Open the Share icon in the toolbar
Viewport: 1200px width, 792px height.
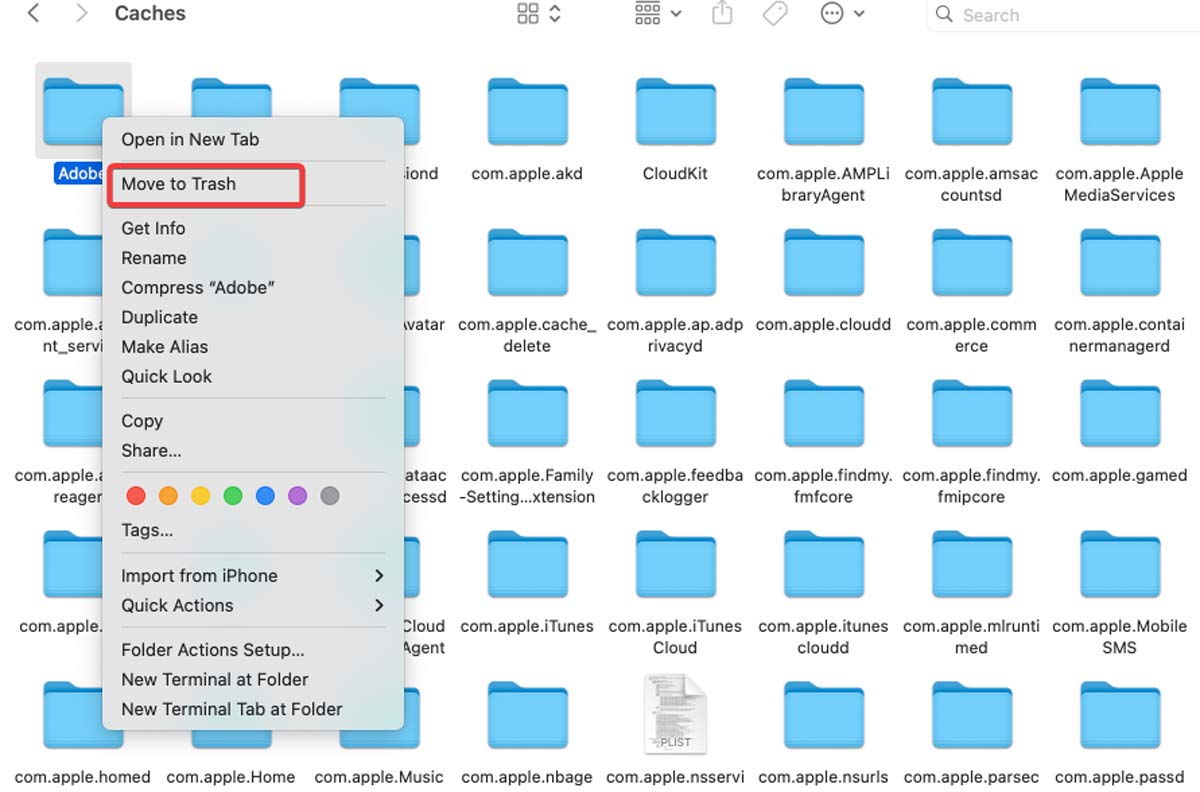coord(722,13)
